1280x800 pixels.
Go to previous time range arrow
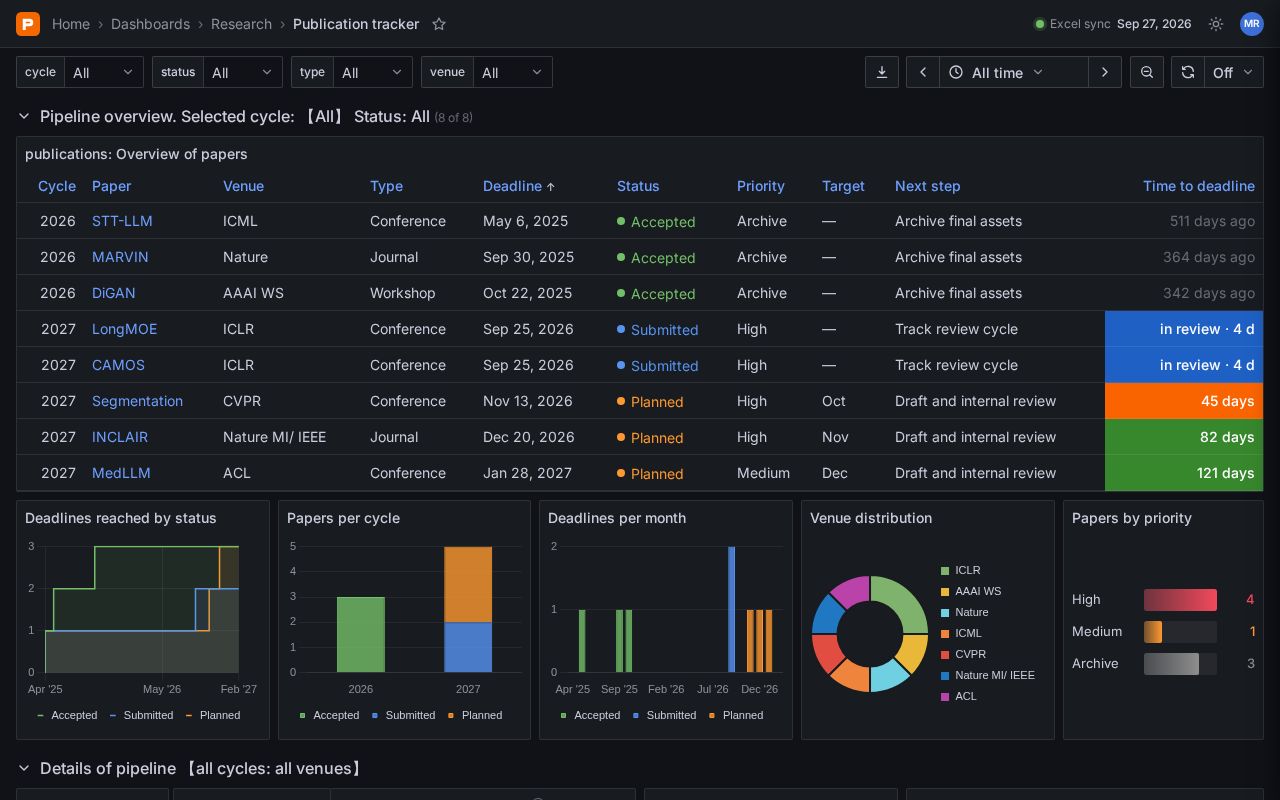[x=923, y=72]
